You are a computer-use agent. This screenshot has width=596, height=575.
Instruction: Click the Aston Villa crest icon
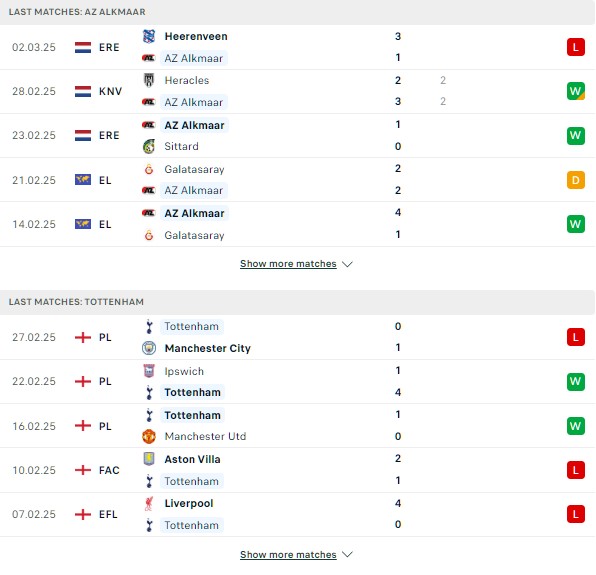click(149, 459)
